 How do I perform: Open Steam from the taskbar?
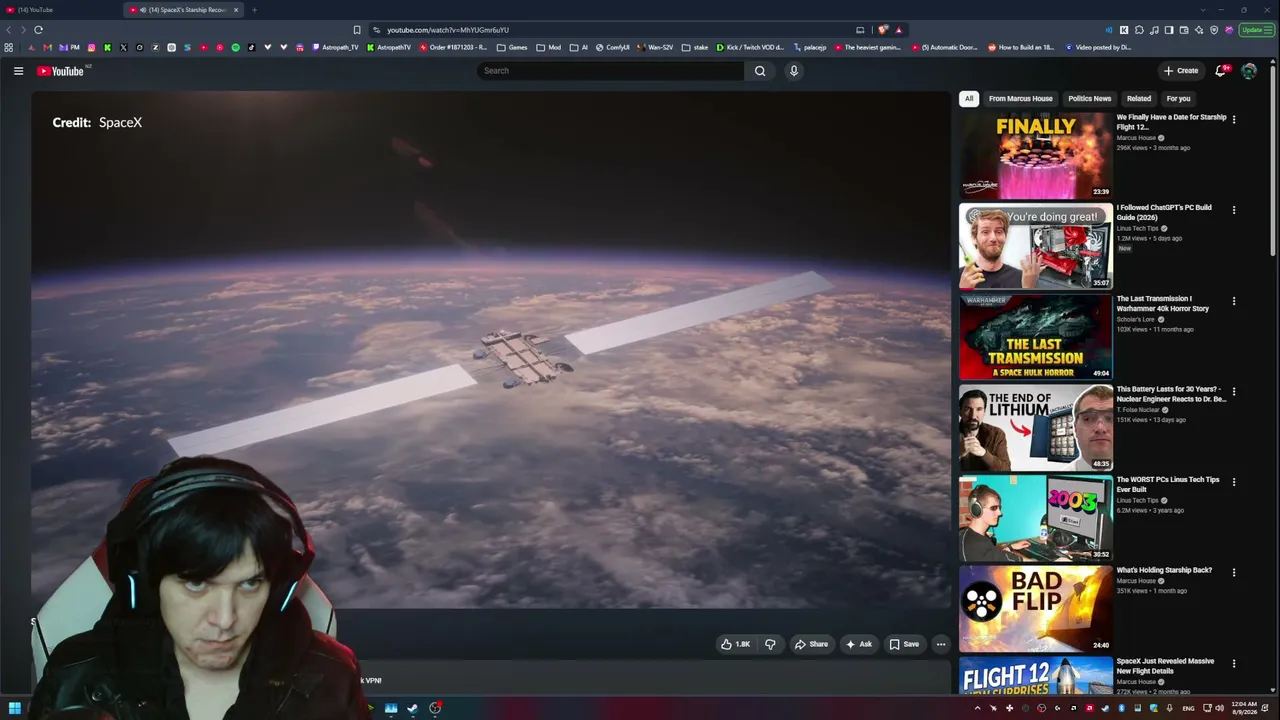click(412, 708)
